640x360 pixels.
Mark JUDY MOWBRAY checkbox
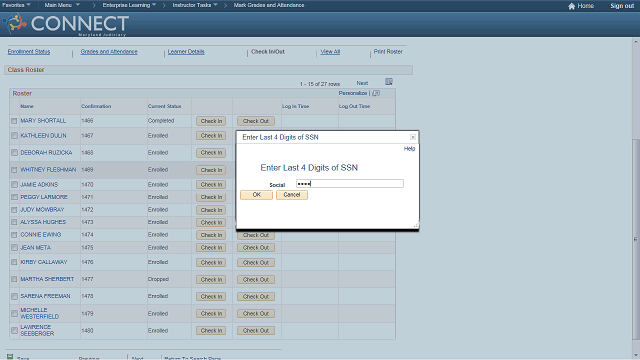pos(14,210)
